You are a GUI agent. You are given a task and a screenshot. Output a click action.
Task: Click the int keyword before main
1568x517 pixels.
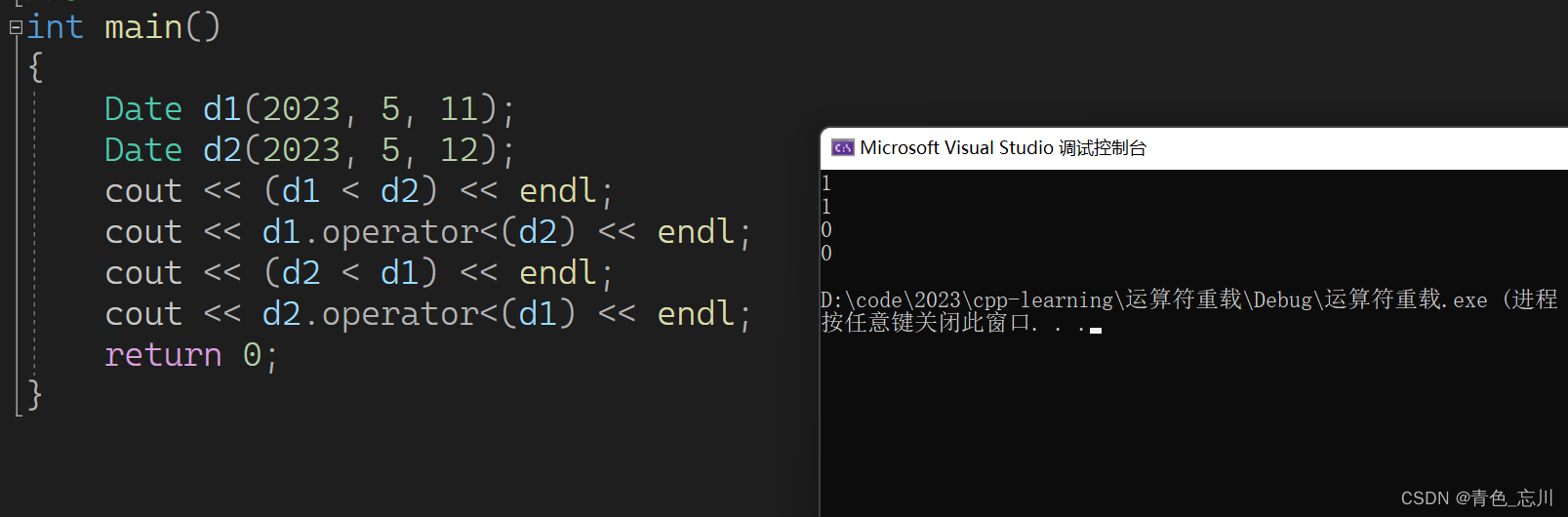click(56, 27)
